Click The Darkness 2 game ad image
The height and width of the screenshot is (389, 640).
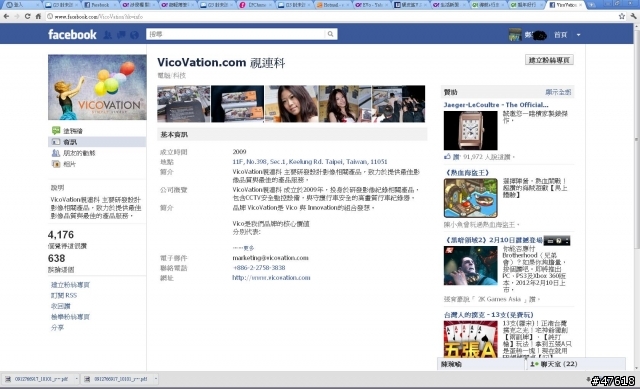click(x=471, y=266)
